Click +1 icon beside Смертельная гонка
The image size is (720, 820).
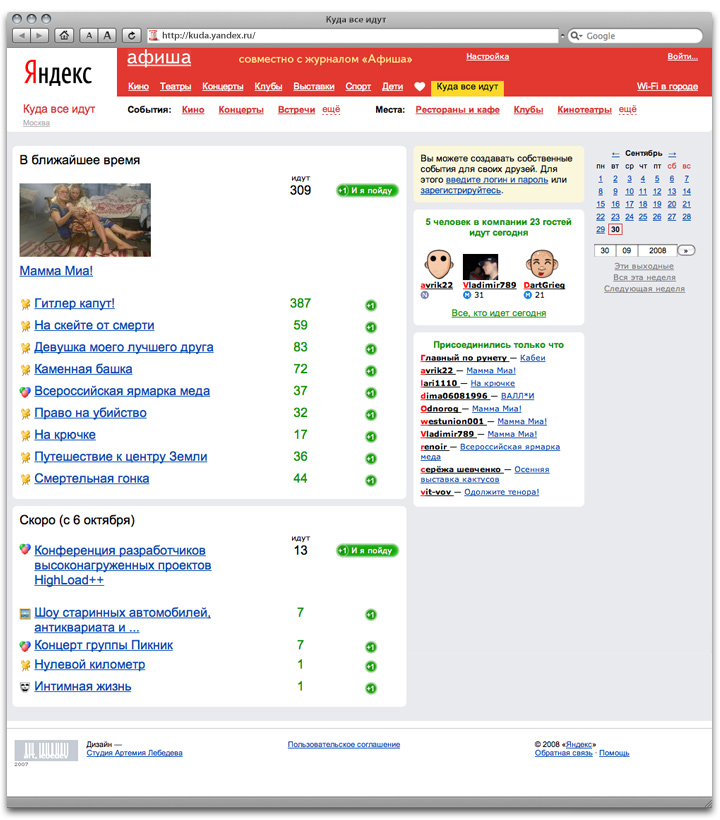point(371,481)
